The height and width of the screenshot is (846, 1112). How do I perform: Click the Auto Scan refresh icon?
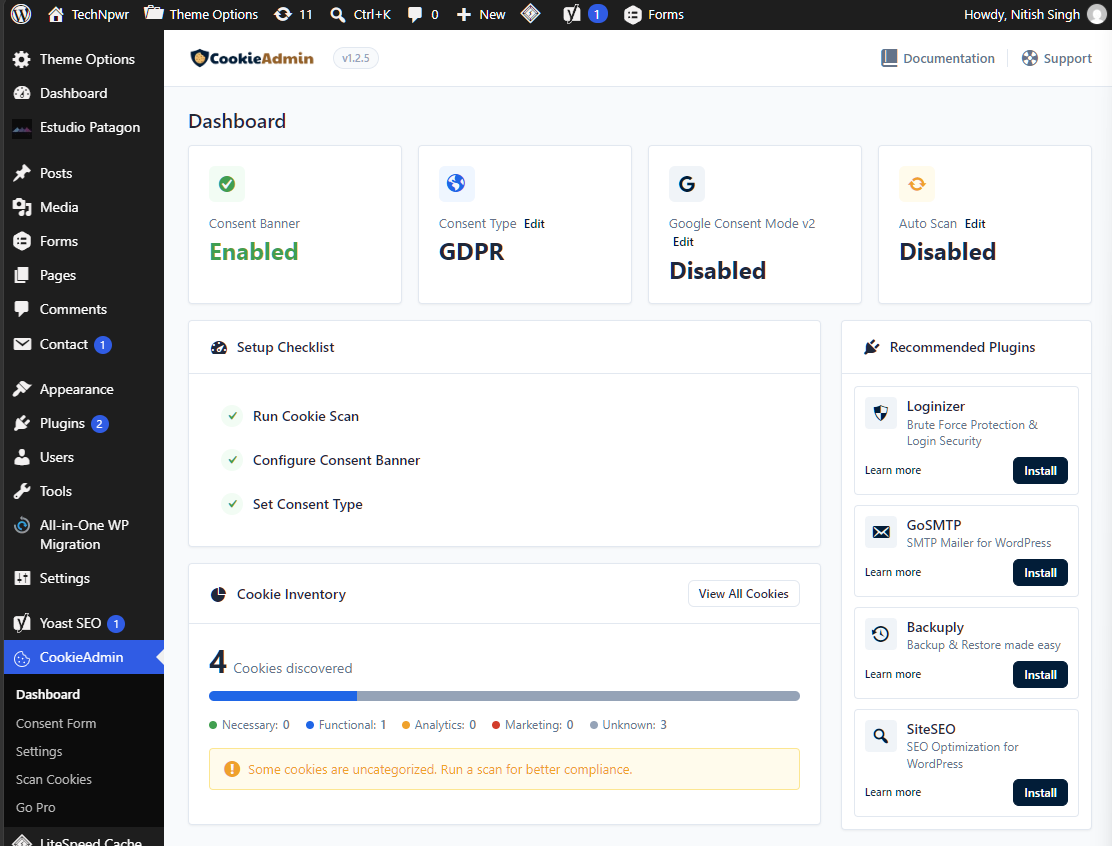917,184
